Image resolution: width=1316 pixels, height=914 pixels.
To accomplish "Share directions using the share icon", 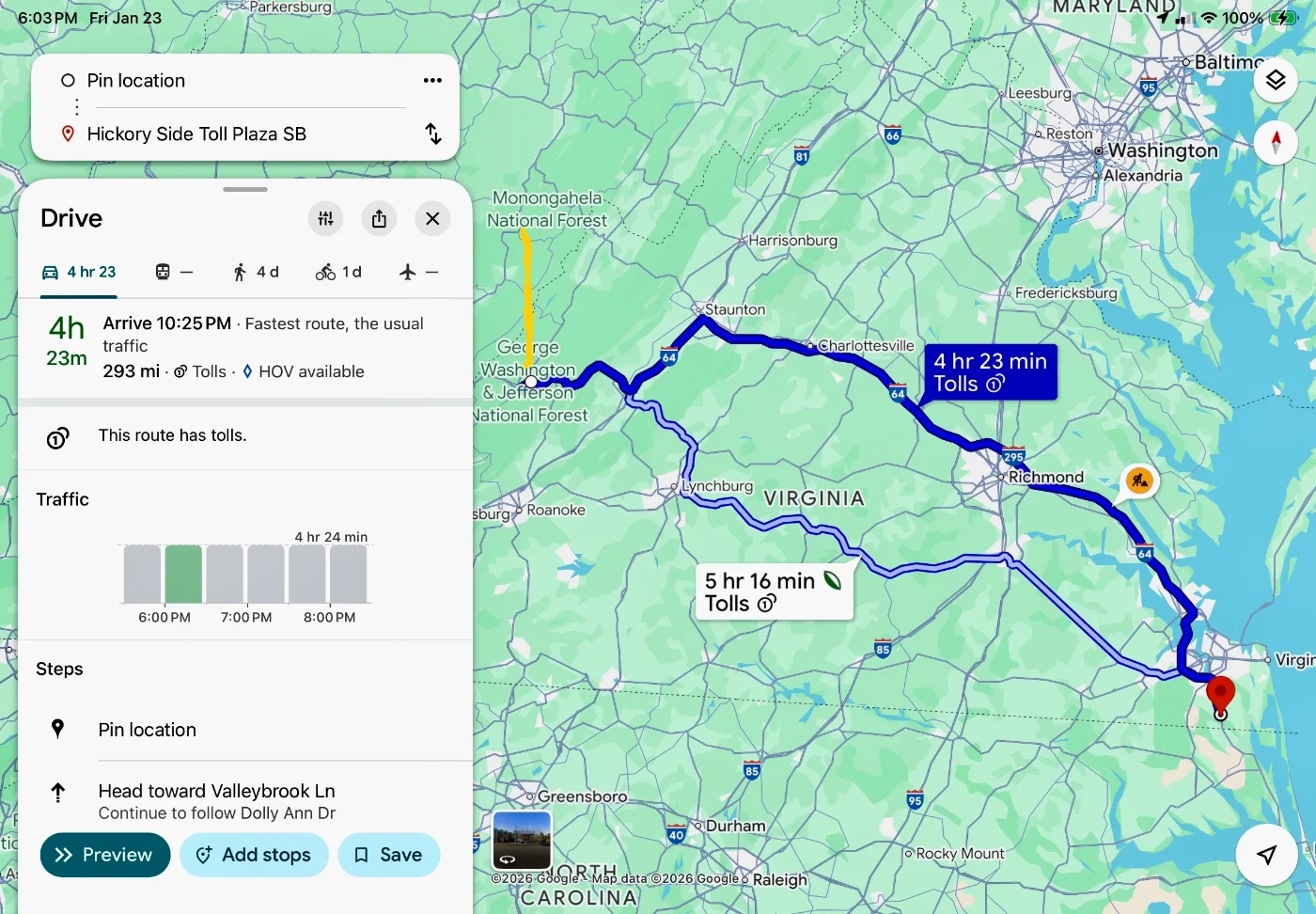I will 379,219.
